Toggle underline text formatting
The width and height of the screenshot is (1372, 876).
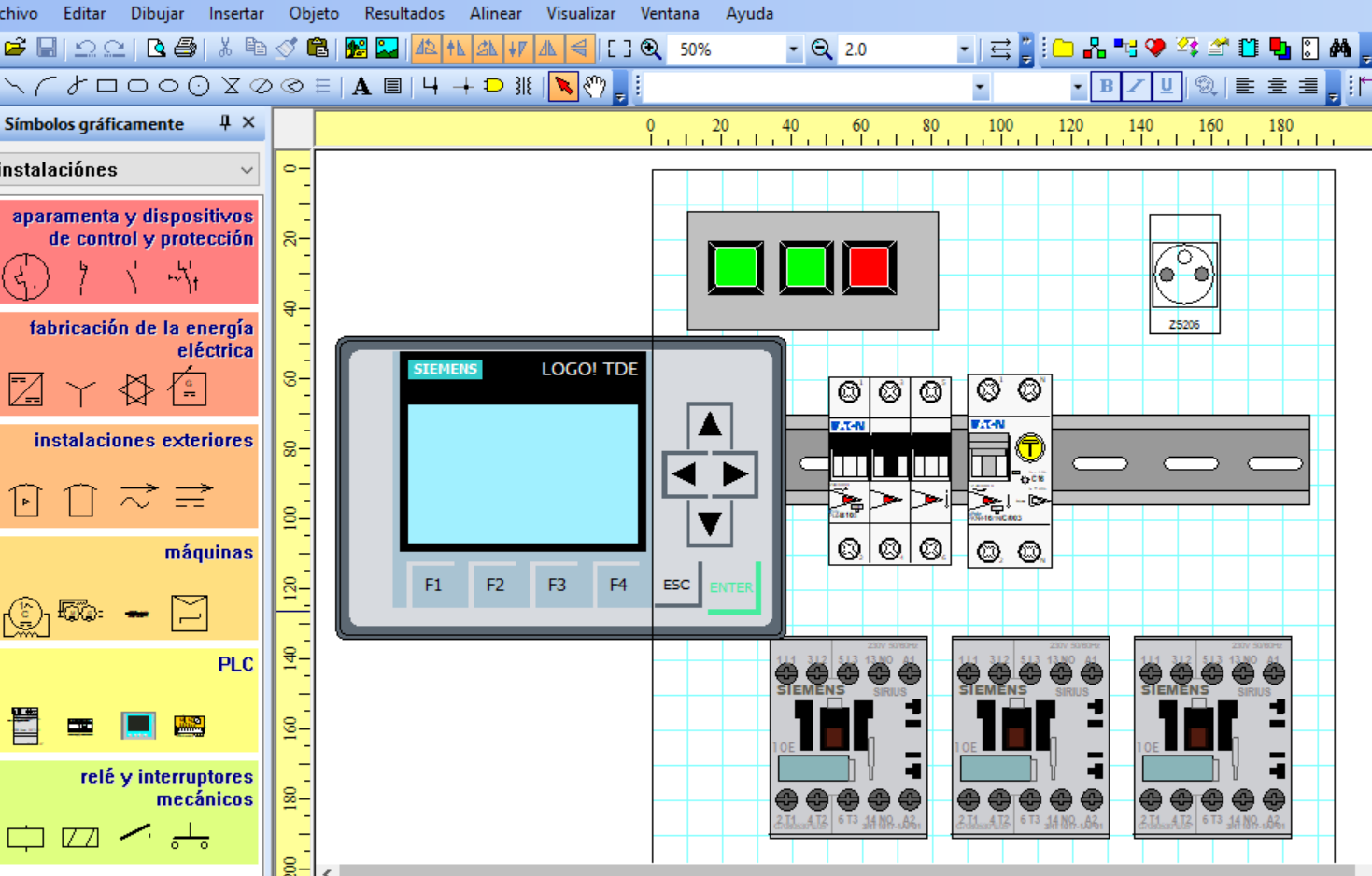coord(1166,87)
